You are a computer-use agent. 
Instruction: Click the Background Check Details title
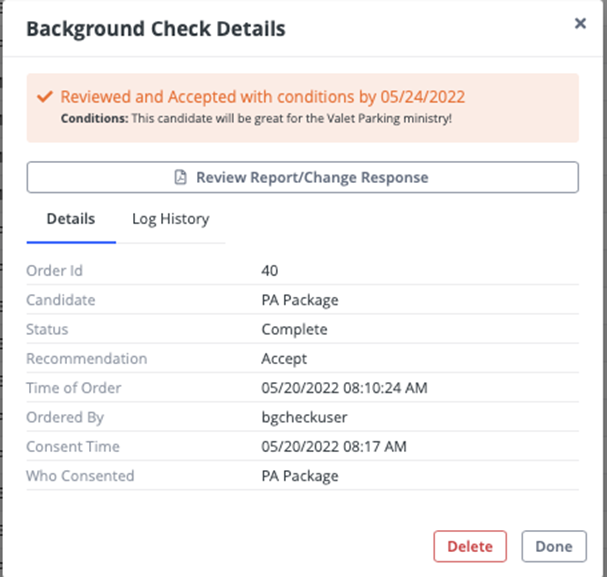[x=155, y=28]
